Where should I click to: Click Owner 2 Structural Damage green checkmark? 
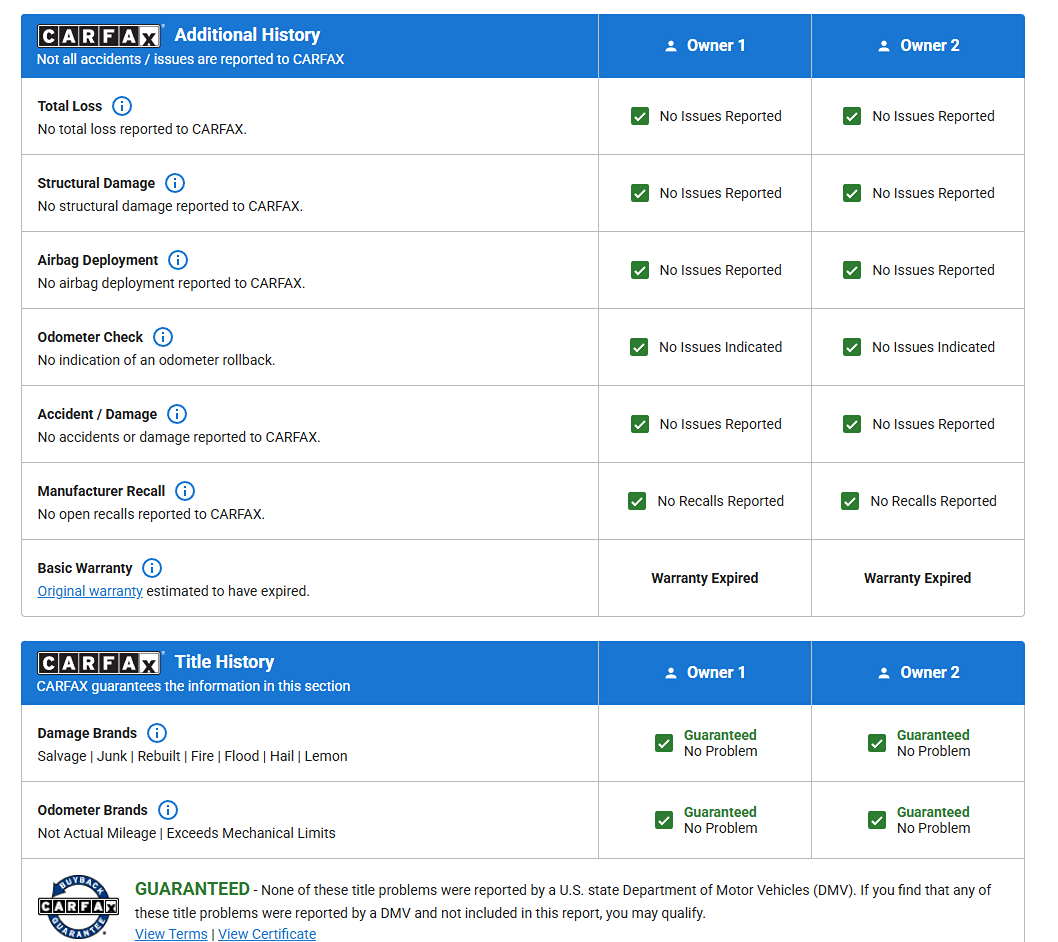tap(852, 193)
